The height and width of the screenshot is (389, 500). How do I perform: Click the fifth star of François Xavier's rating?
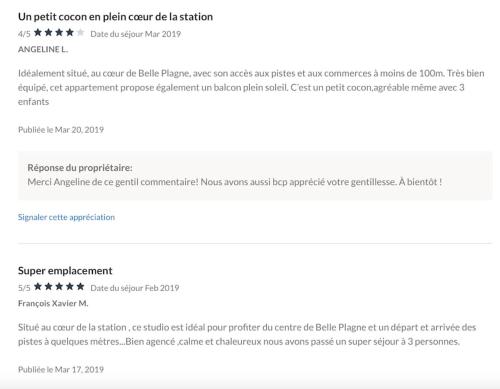pos(80,287)
